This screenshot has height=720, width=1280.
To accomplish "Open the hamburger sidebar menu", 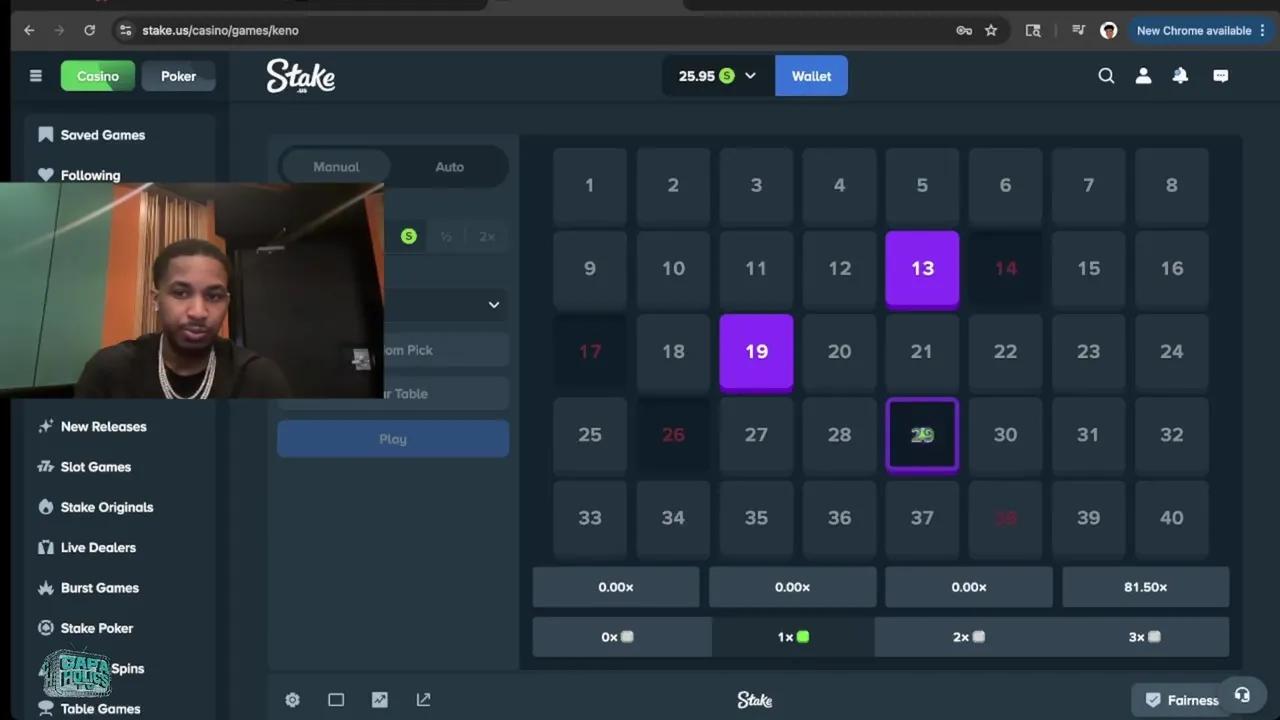I will coord(36,76).
